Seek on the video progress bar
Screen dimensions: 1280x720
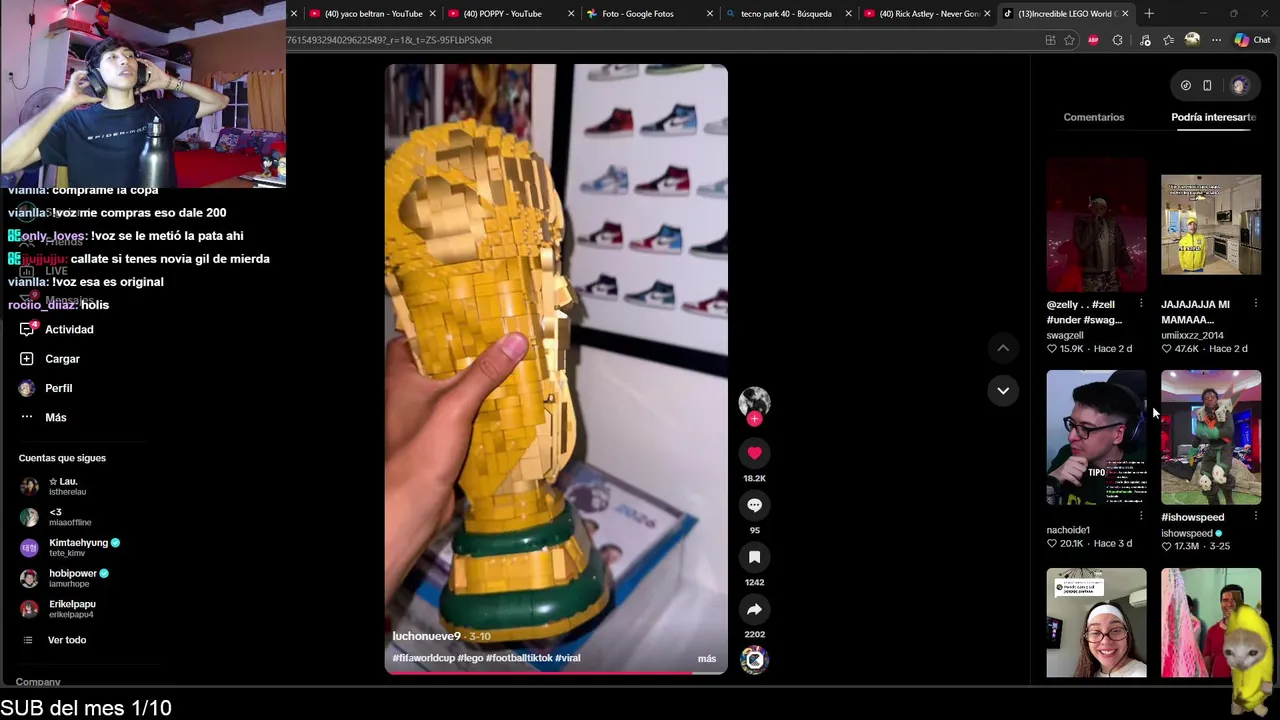[x=556, y=672]
